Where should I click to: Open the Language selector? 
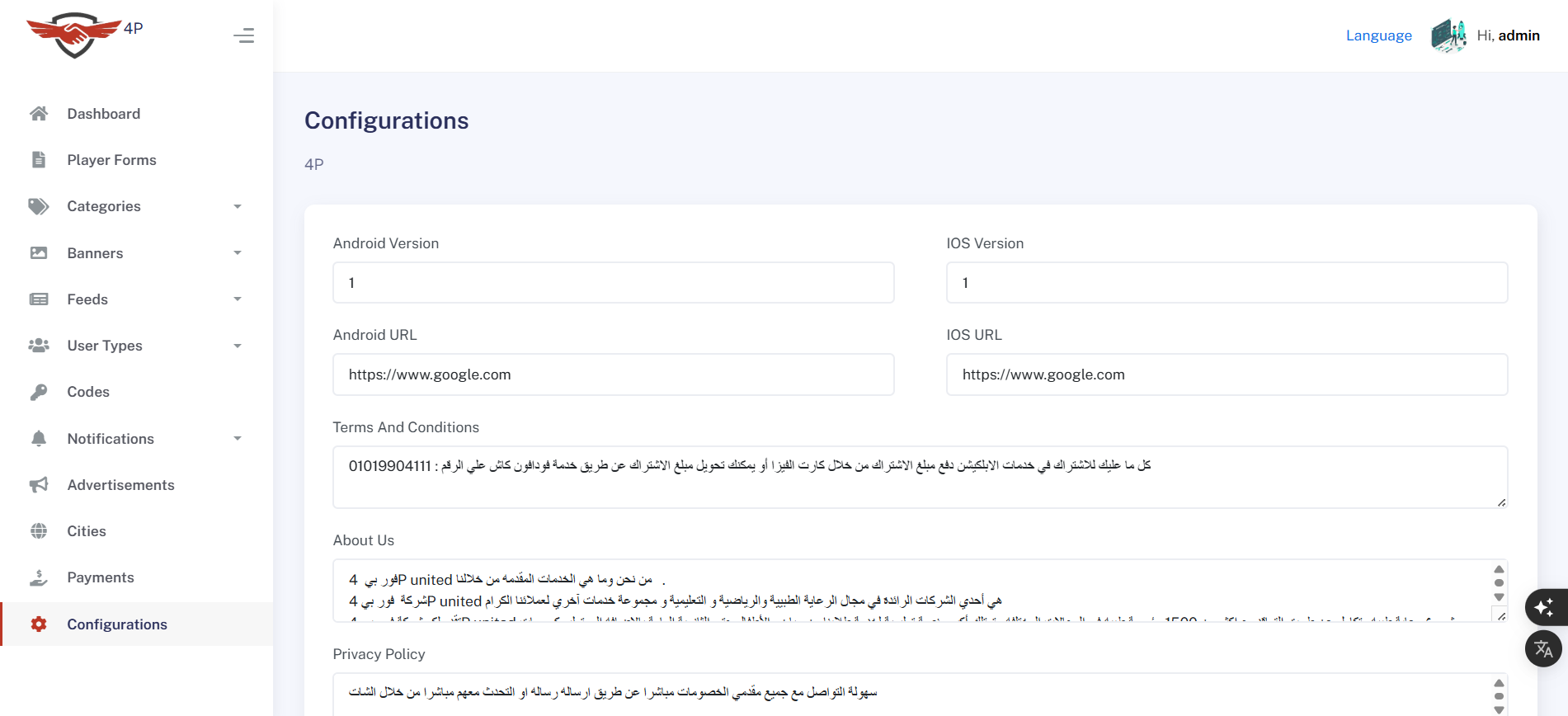(x=1378, y=35)
